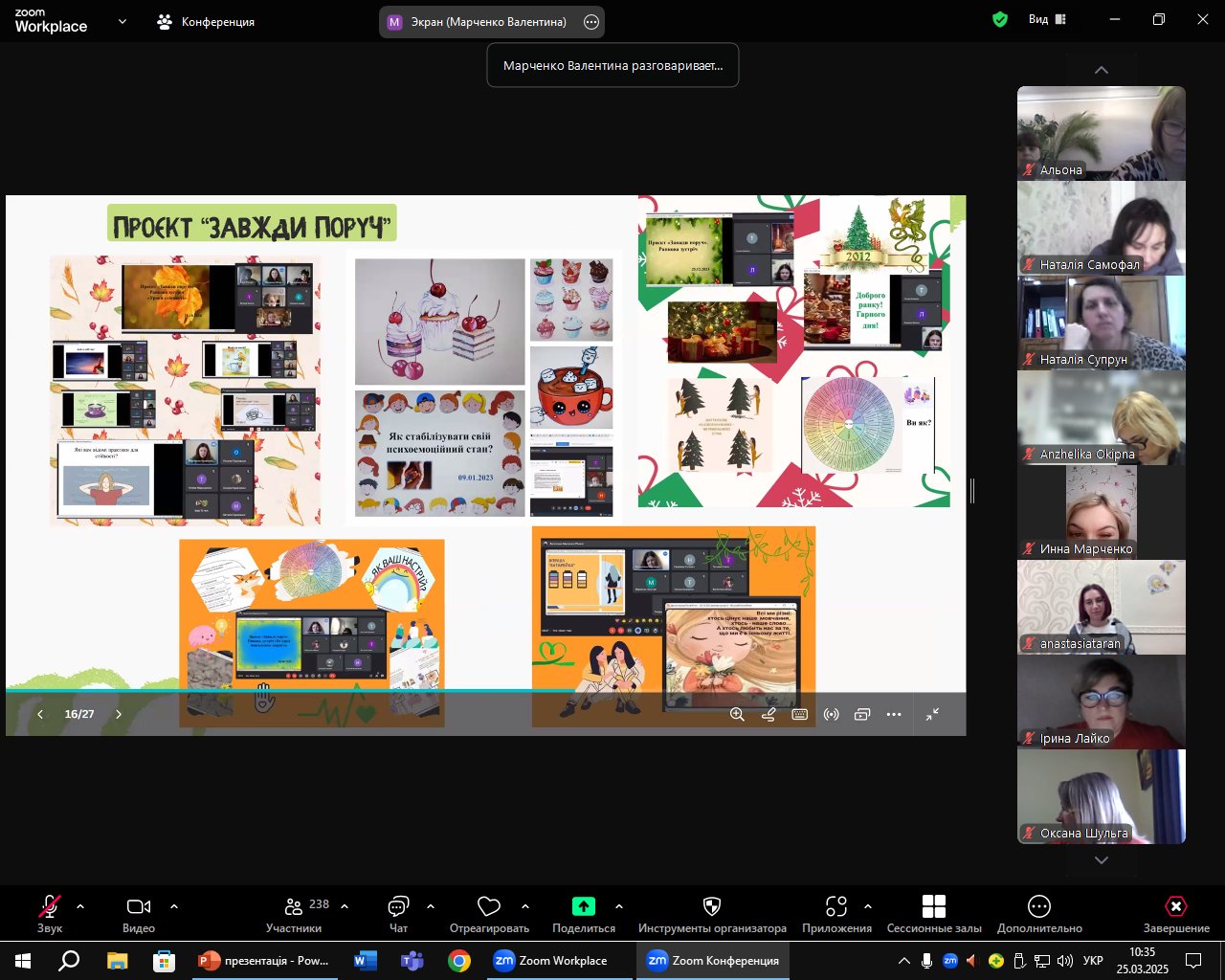Expand audio options arrow next to Звук
The height and width of the screenshot is (980, 1225).
point(80,905)
